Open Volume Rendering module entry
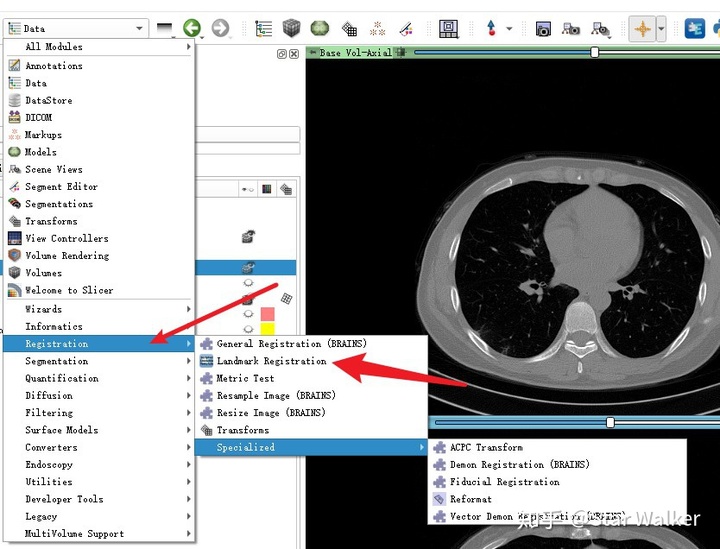Viewport: 720px width, 549px height. [x=99, y=256]
